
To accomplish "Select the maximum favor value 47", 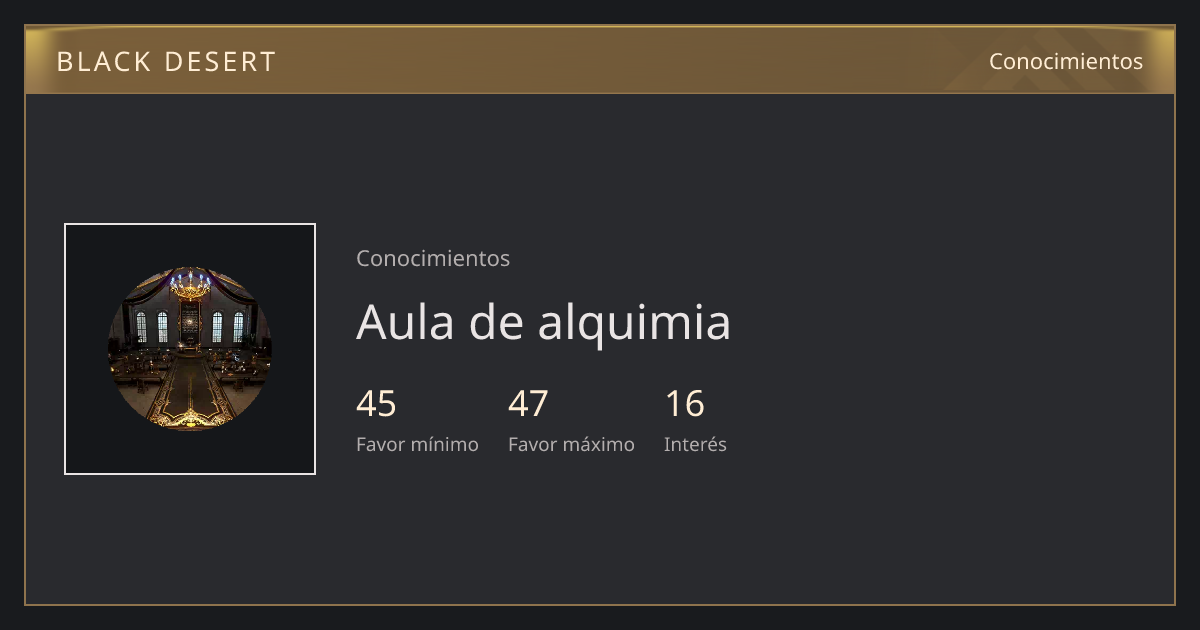I will coord(528,404).
